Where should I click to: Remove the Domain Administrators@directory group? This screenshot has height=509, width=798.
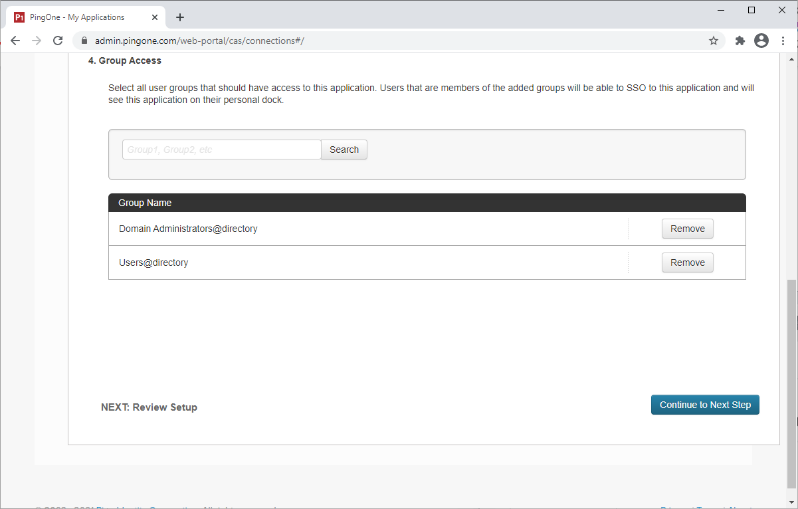click(687, 229)
